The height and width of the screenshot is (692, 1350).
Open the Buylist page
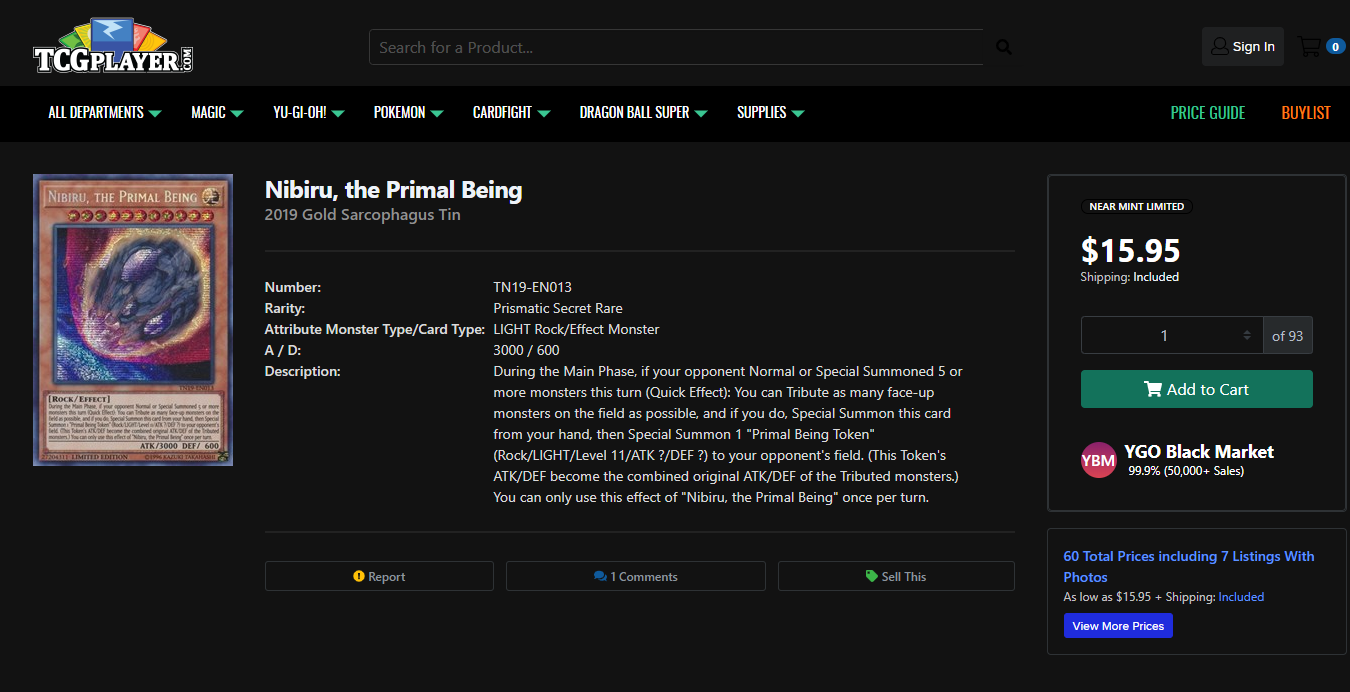click(1306, 113)
